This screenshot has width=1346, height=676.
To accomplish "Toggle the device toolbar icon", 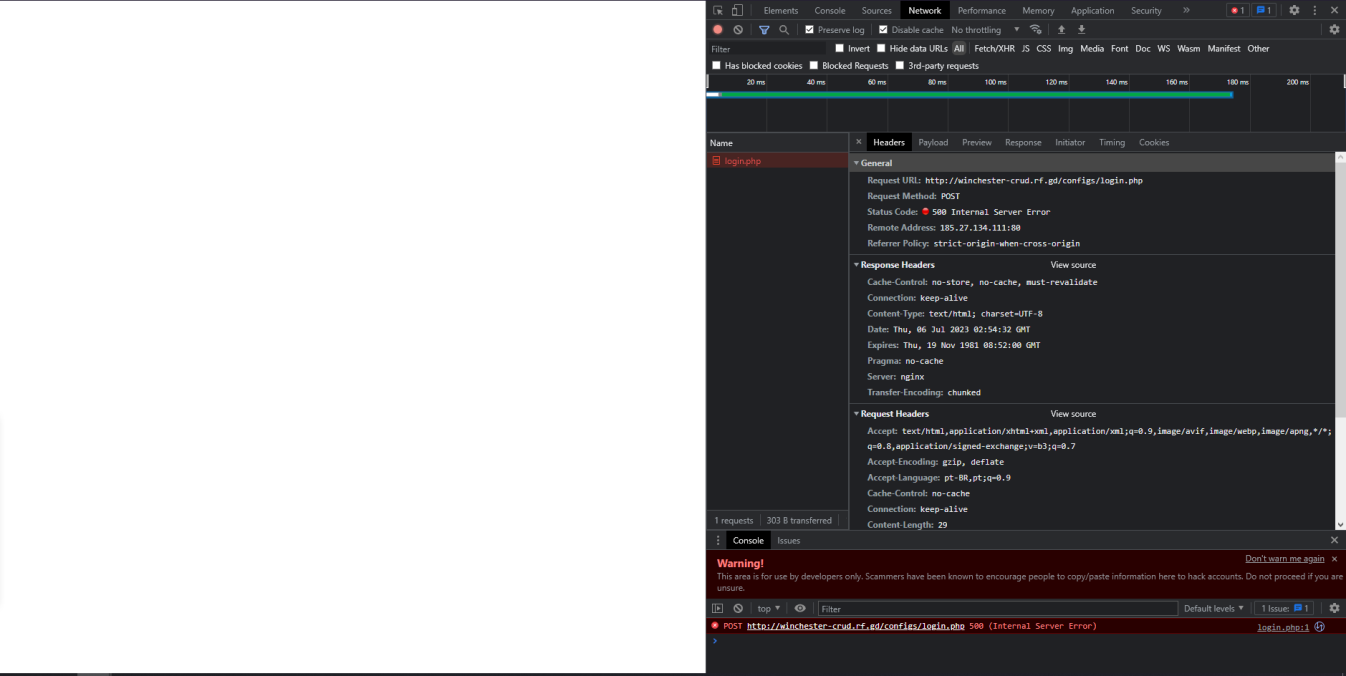I will pos(737,10).
